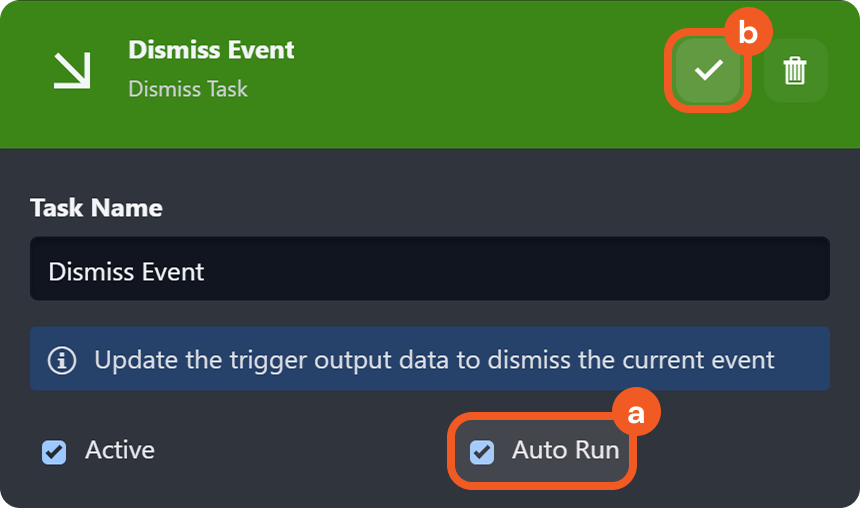This screenshot has height=508, width=860.
Task: Click dark panel area between Active and Auto Run
Action: (300, 452)
